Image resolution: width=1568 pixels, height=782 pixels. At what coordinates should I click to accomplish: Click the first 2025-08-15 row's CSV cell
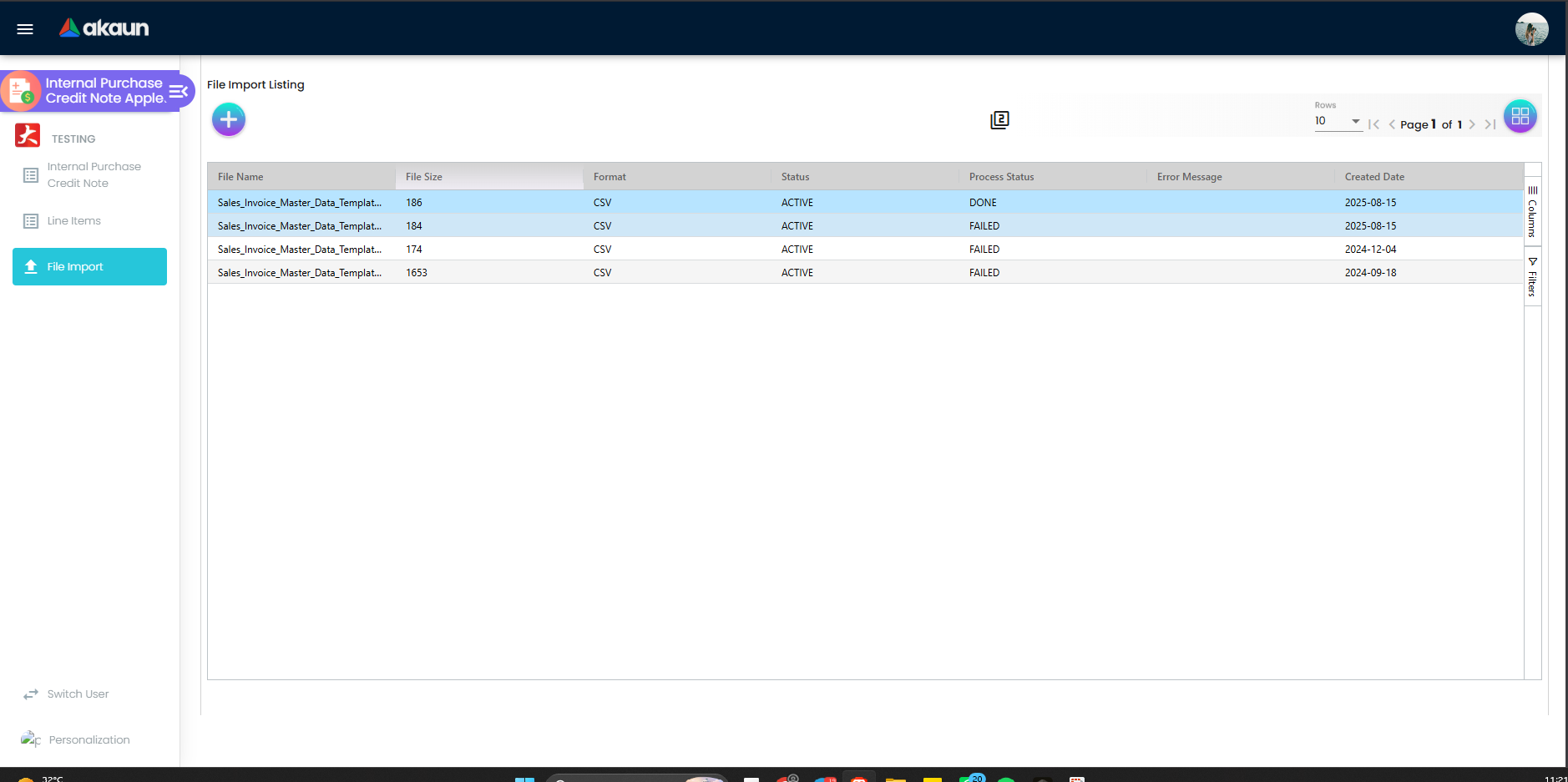click(677, 202)
